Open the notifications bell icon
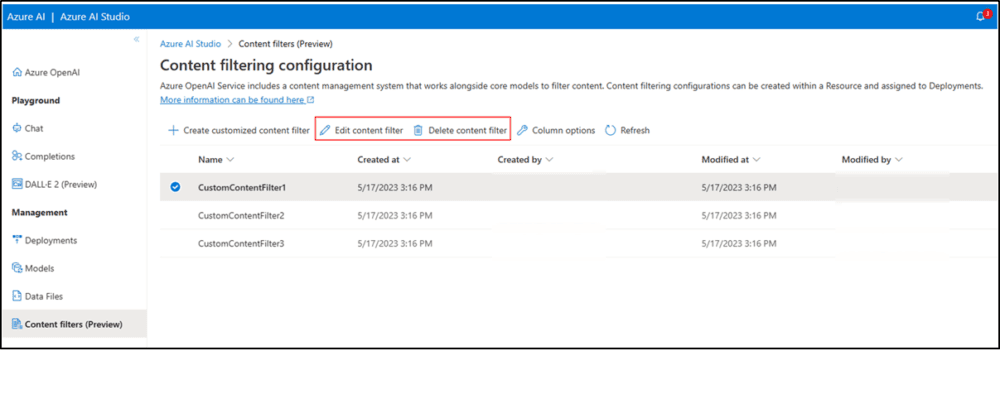The image size is (1000, 394). pos(980,17)
